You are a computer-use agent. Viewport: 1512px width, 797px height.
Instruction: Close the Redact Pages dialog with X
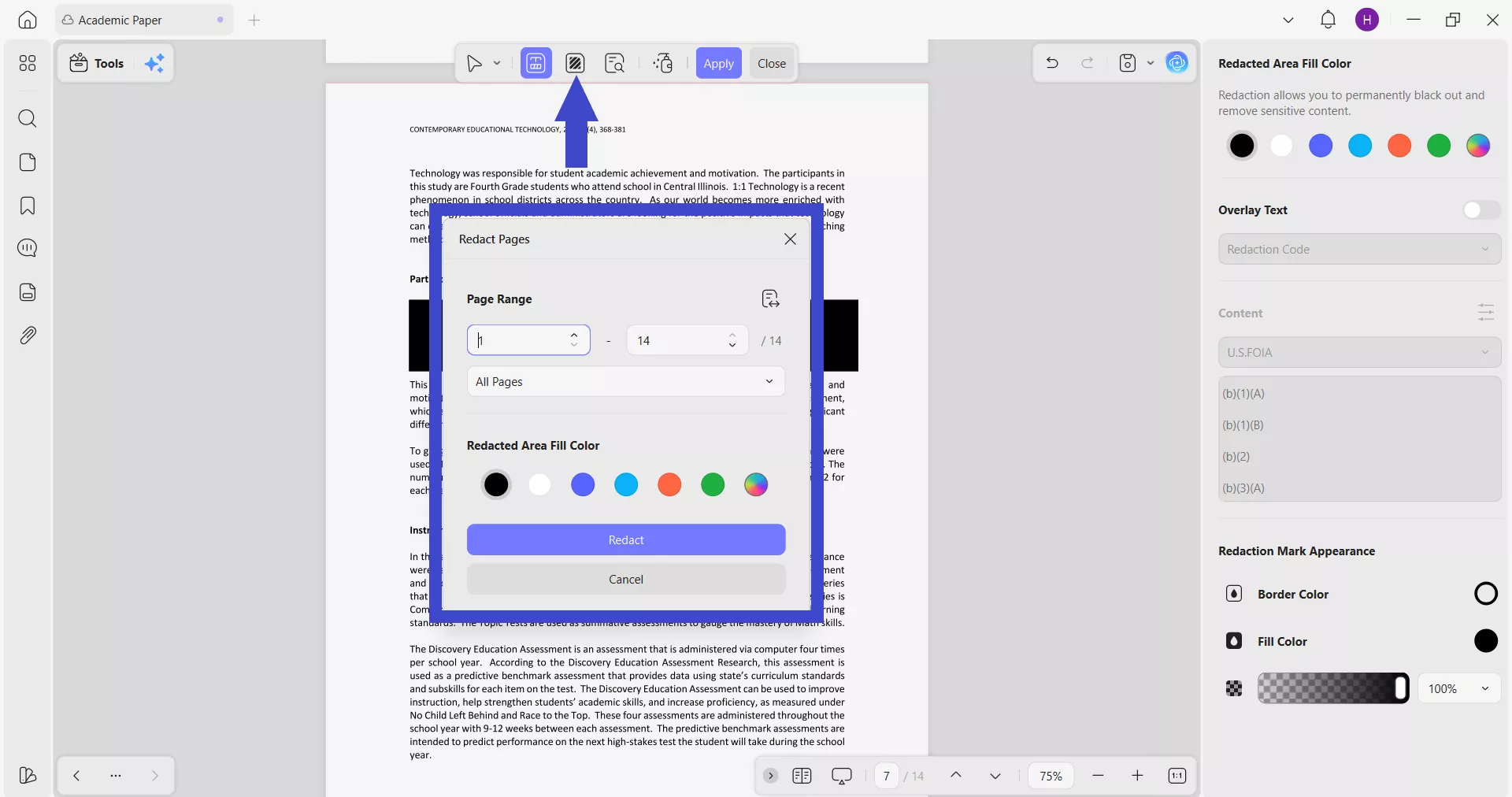[790, 239]
